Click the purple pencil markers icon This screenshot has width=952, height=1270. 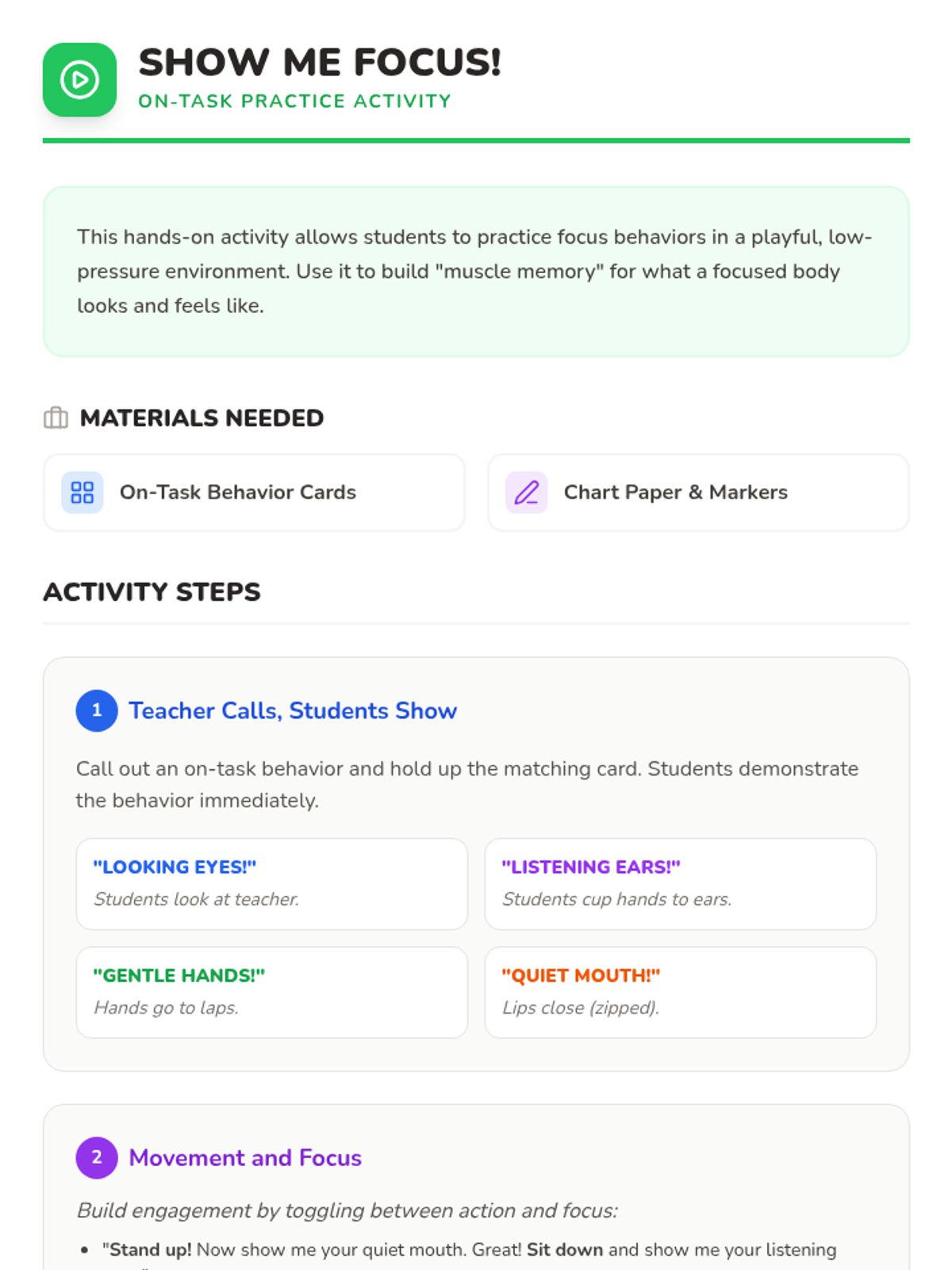click(x=526, y=492)
